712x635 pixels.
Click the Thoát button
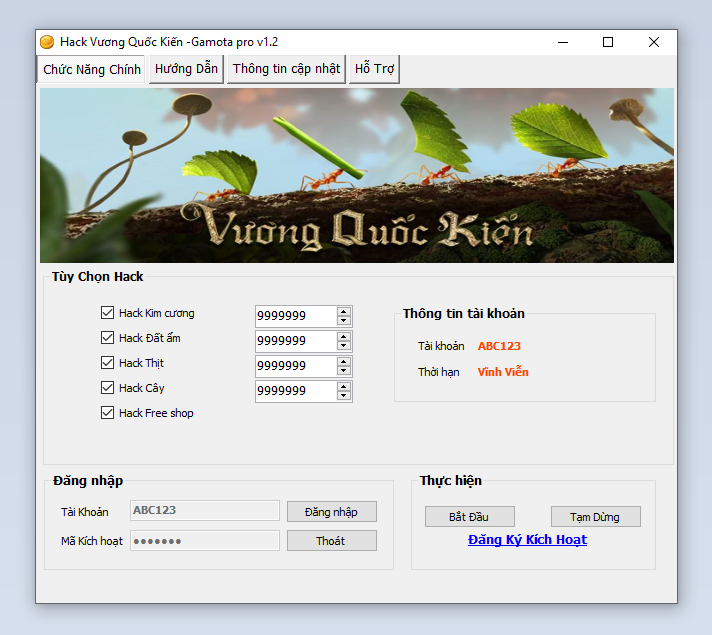(x=331, y=541)
